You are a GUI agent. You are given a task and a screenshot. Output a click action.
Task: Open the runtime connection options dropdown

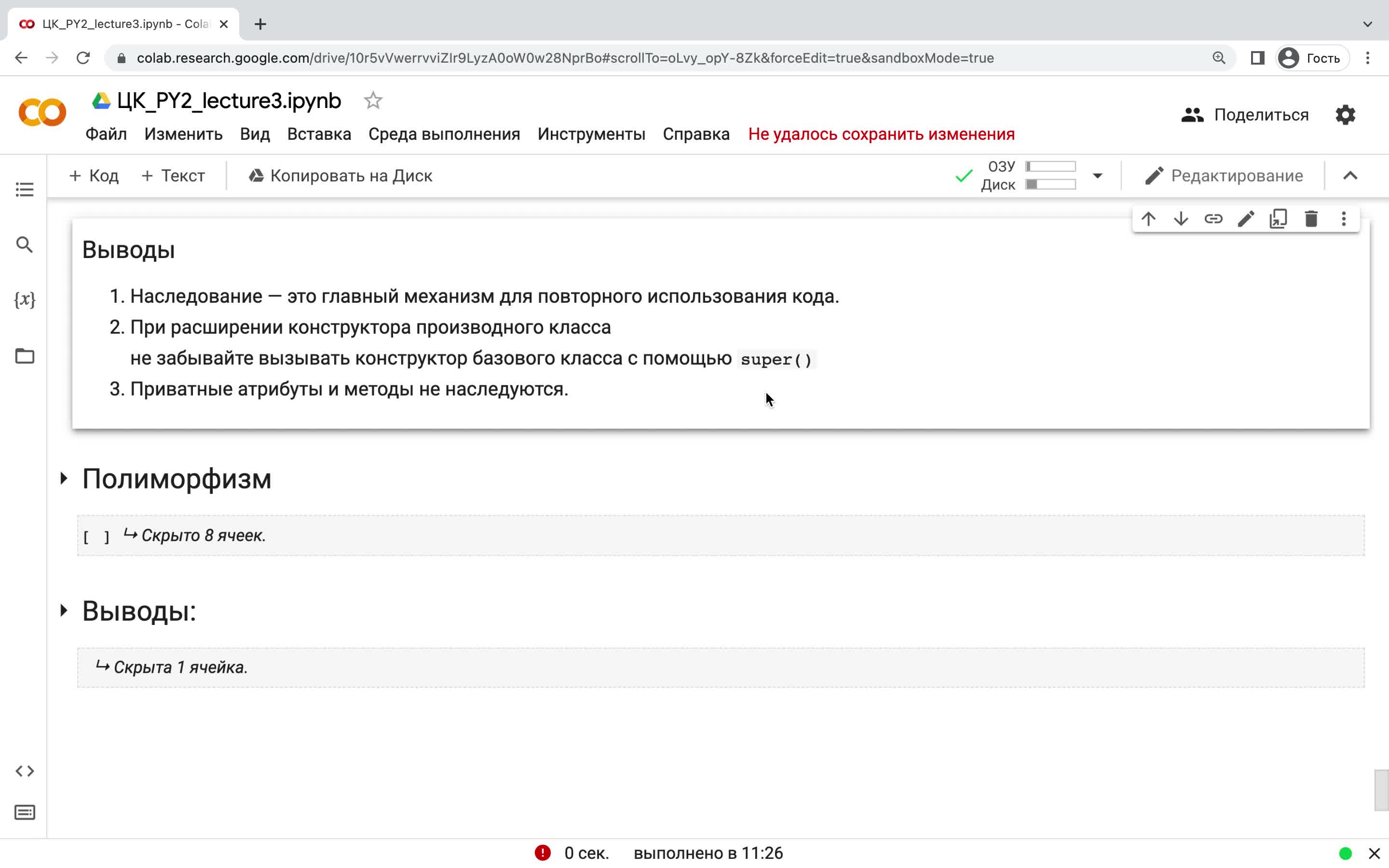1097,176
